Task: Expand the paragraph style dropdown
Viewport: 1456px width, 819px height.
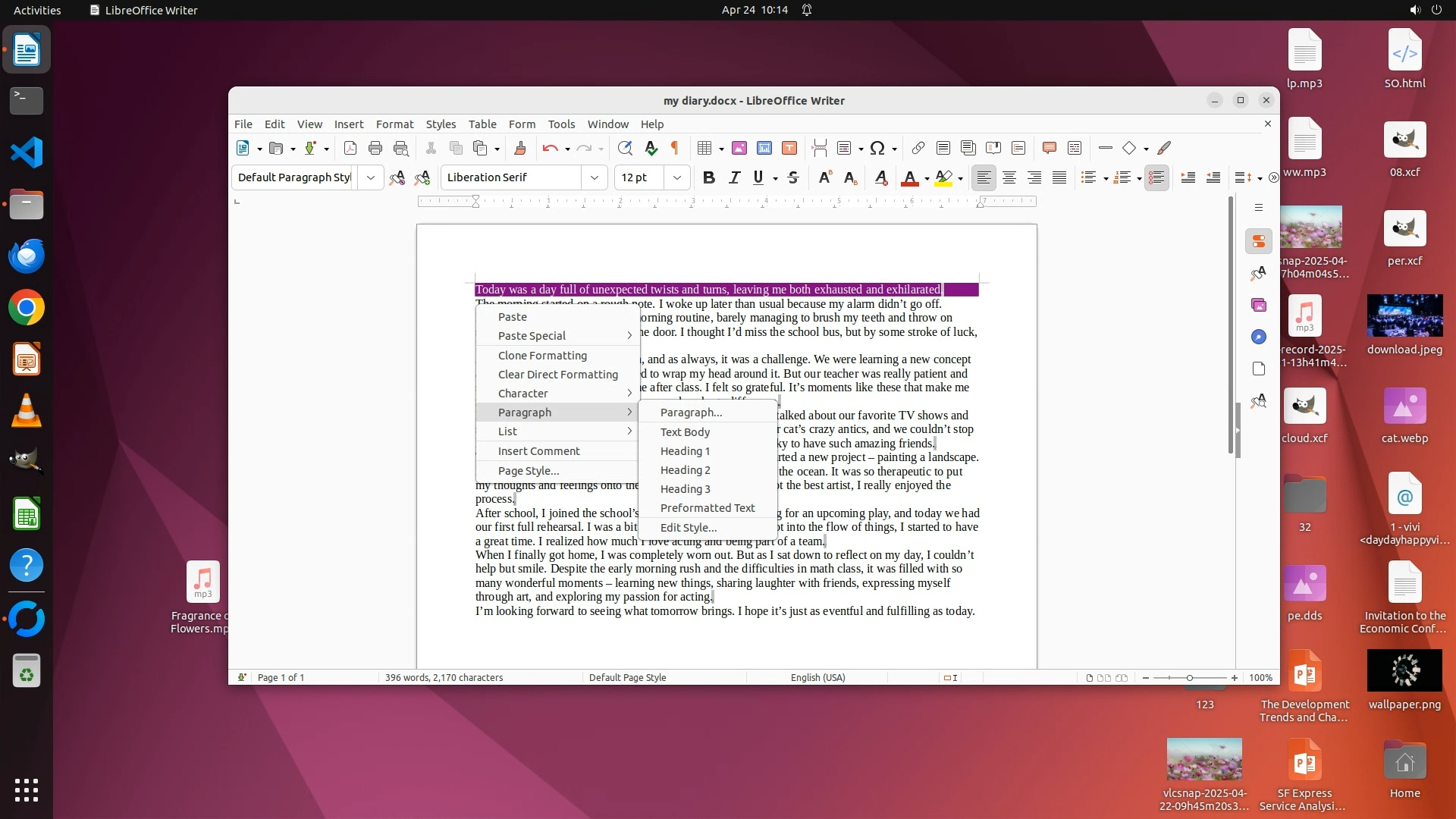Action: coord(370,177)
